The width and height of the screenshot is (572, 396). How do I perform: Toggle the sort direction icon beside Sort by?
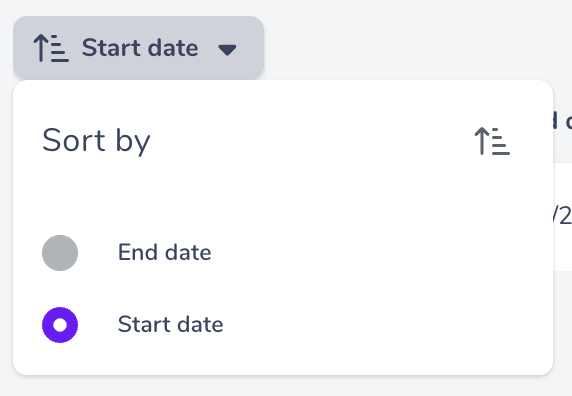pyautogui.click(x=492, y=141)
